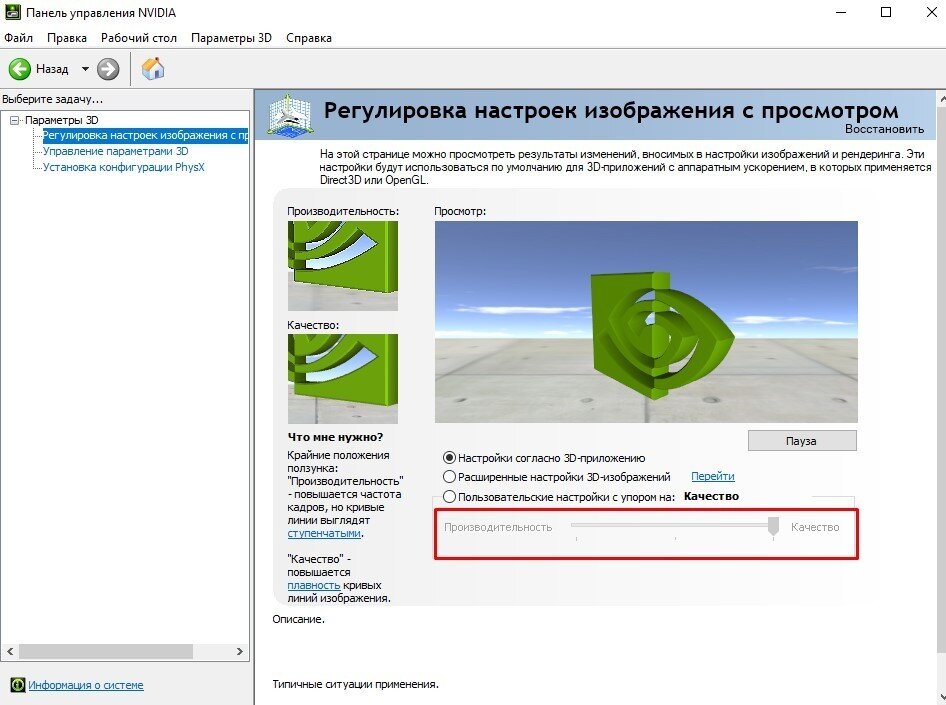Click the Качество preview thumbnail
This screenshot has width=946, height=705.
(343, 379)
